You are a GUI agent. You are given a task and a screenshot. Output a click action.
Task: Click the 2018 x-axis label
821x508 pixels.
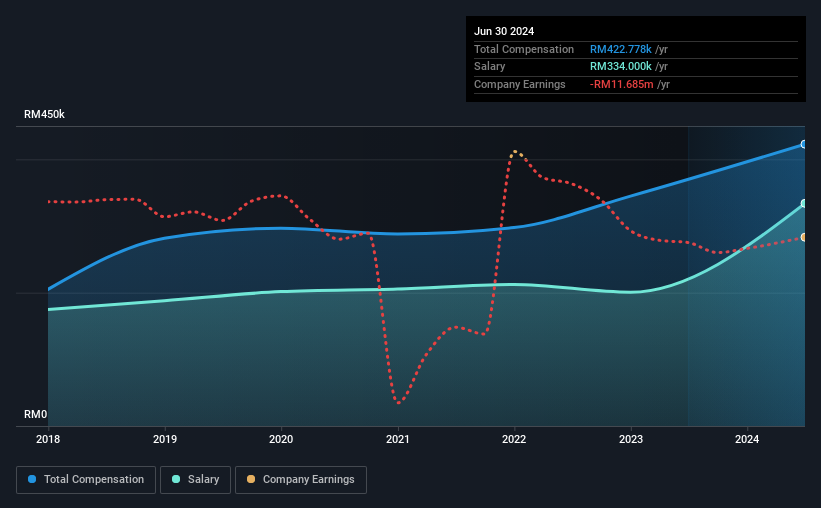coord(48,439)
